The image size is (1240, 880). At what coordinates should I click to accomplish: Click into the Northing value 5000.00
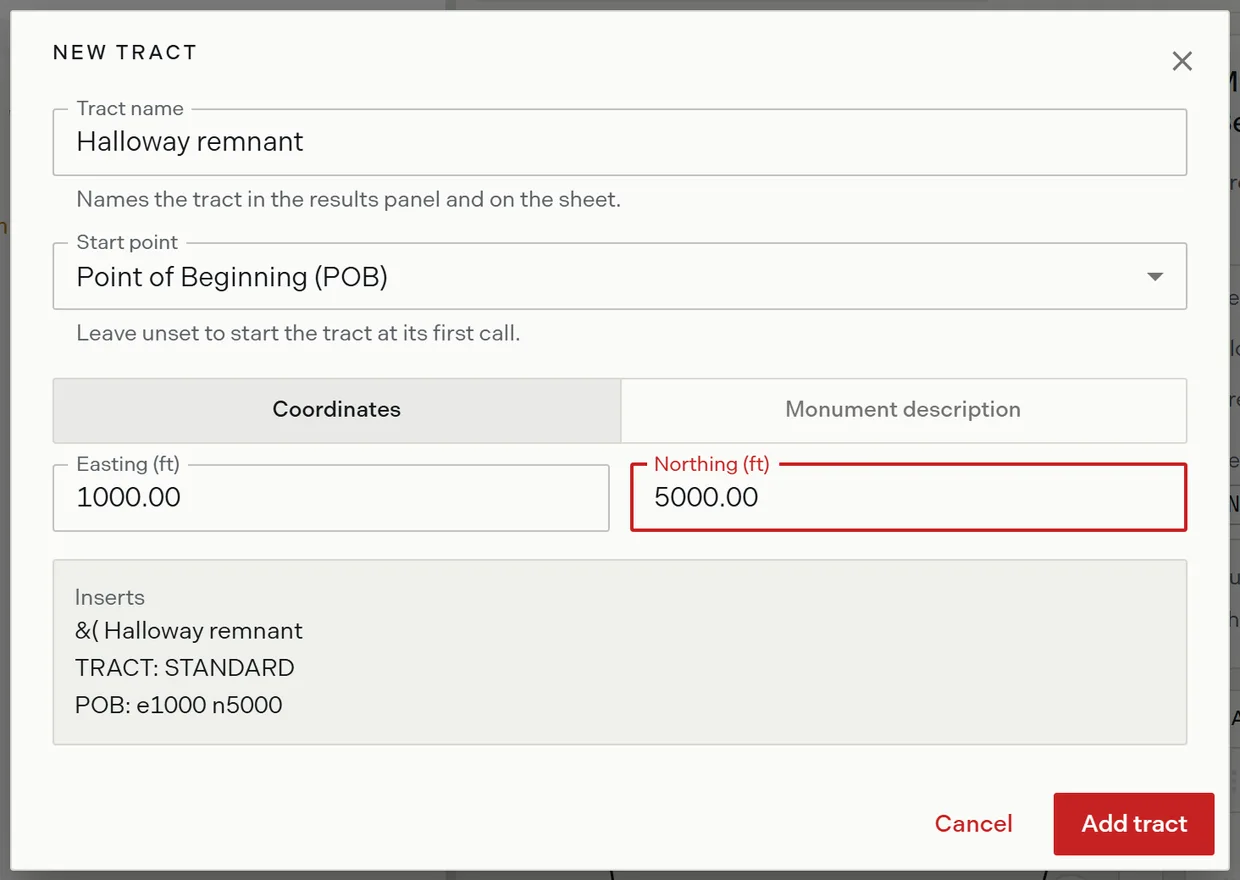point(908,497)
